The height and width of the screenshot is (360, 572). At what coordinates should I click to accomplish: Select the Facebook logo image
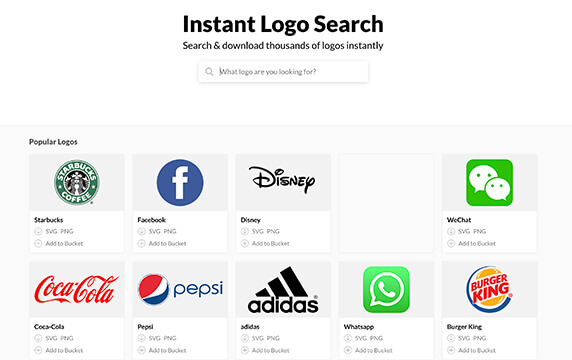coord(180,182)
